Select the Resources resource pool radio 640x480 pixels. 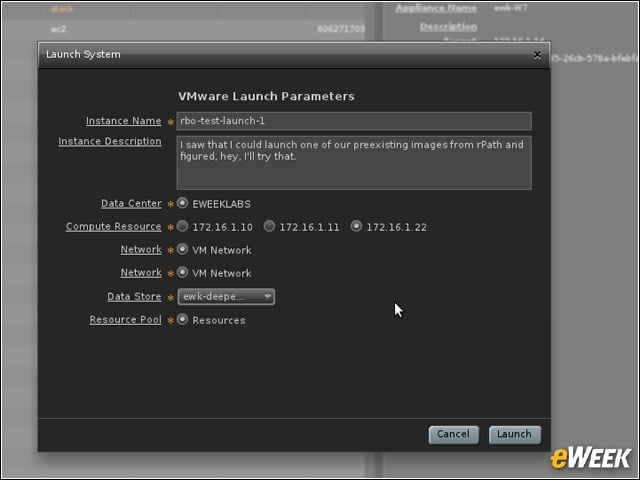(x=182, y=319)
